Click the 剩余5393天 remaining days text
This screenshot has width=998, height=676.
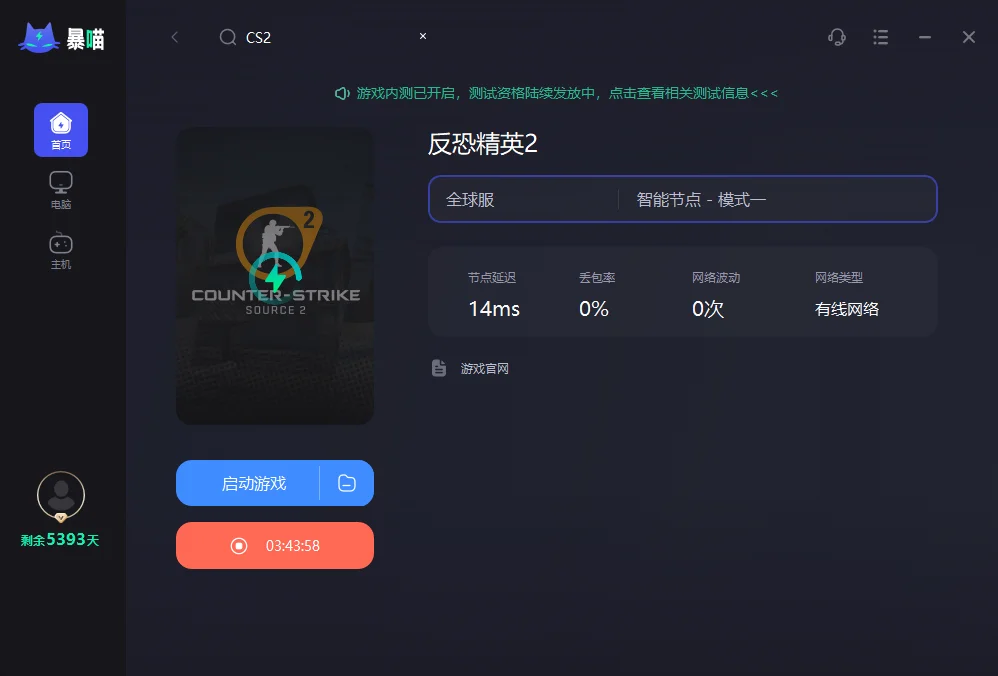[x=60, y=540]
